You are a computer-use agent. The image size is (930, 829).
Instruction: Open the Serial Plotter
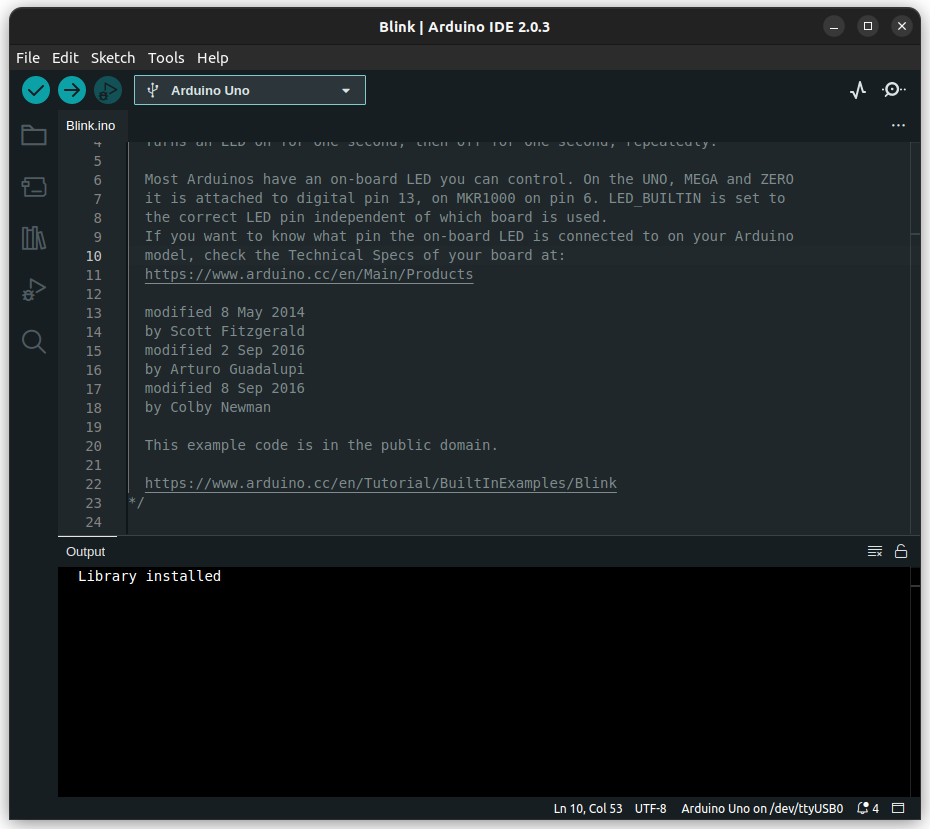pyautogui.click(x=858, y=90)
